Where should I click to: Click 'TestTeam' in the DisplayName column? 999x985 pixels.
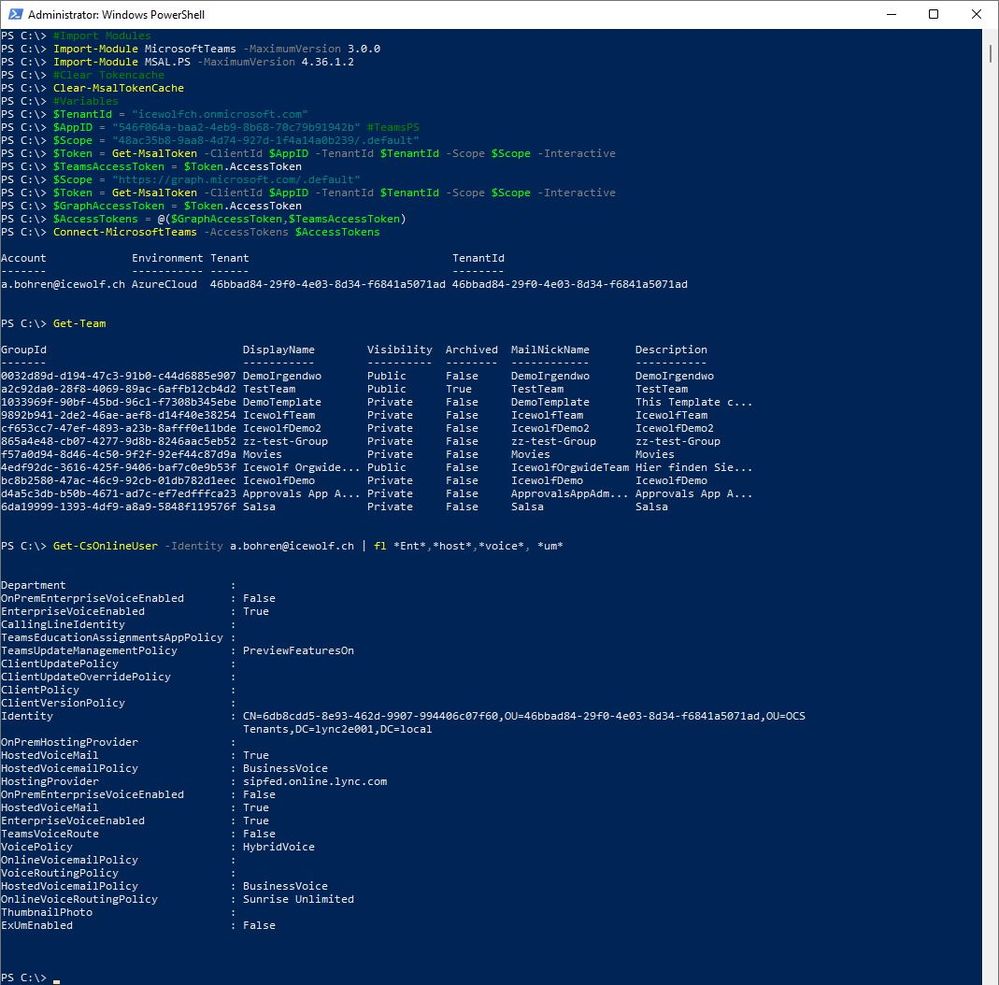click(269, 389)
